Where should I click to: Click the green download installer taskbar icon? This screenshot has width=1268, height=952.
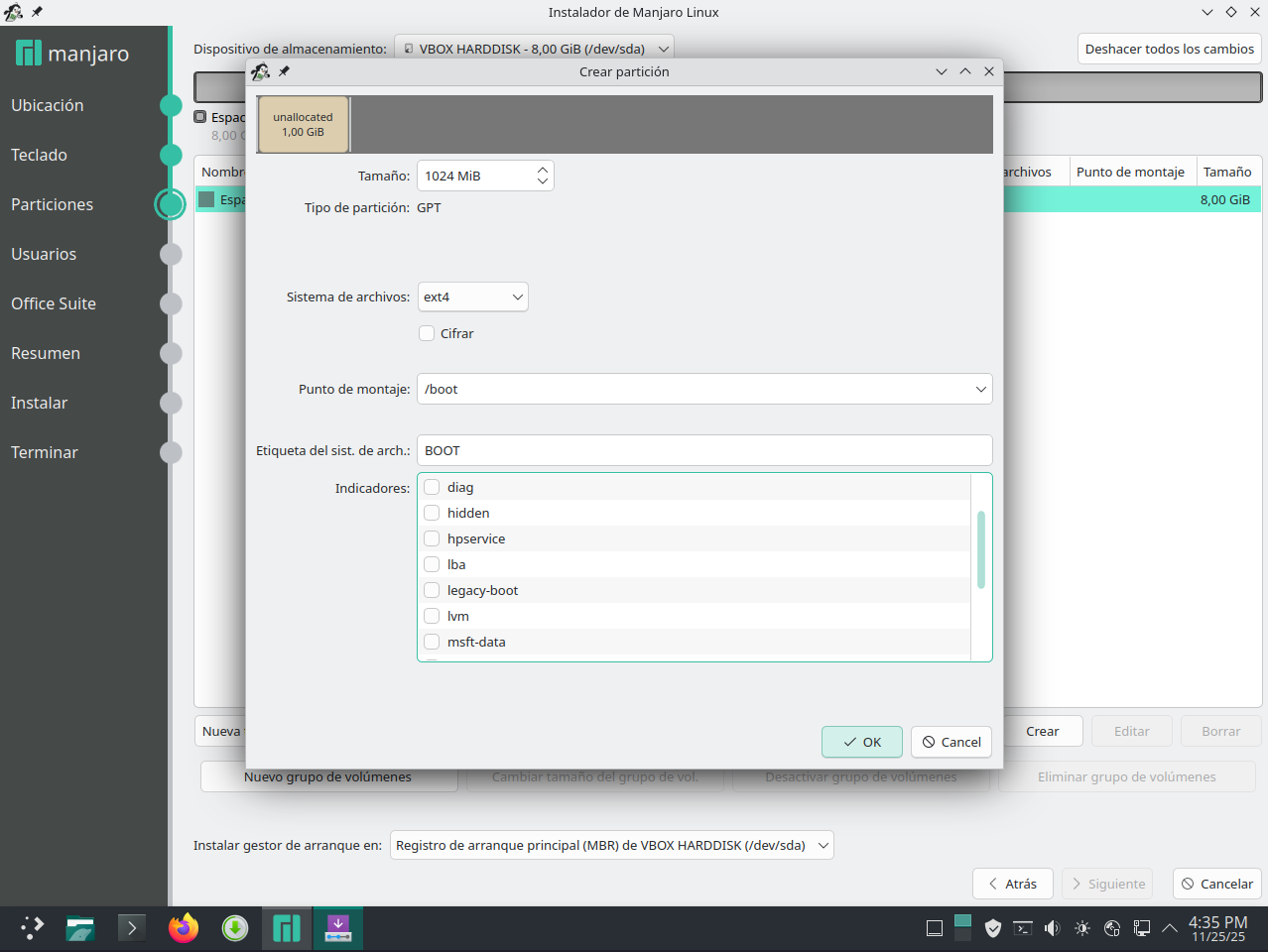coord(235,928)
